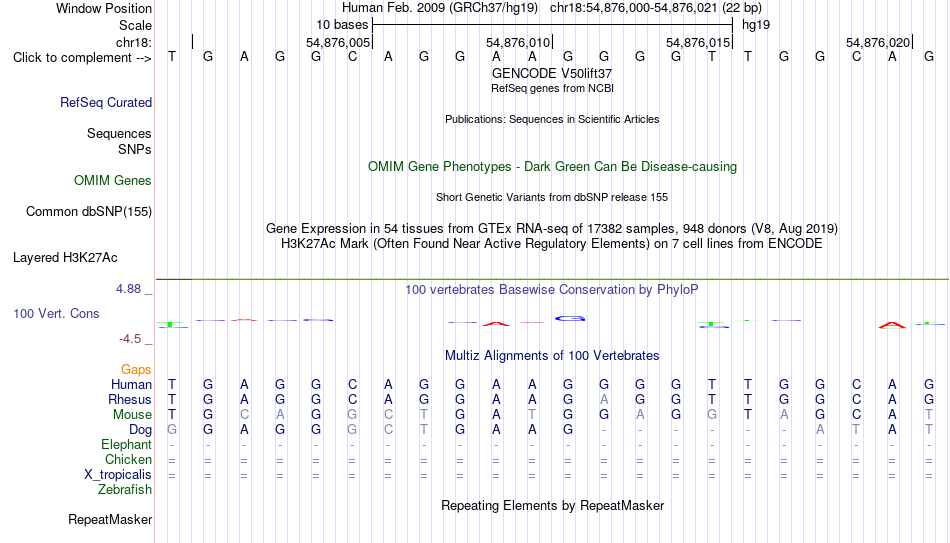This screenshot has height=543, width=950.
Task: Click the '10 bases' scale bar label
Action: 342,25
